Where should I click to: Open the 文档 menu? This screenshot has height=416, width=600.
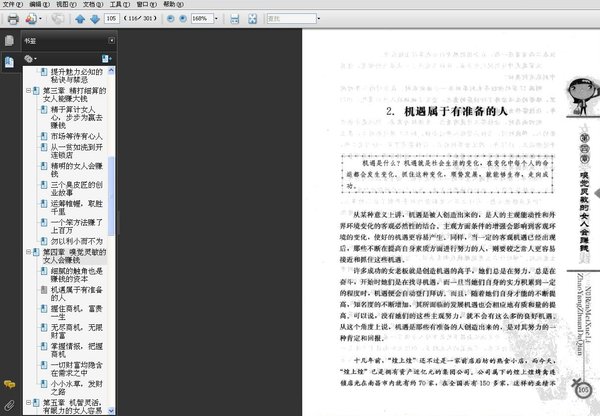pos(93,4)
